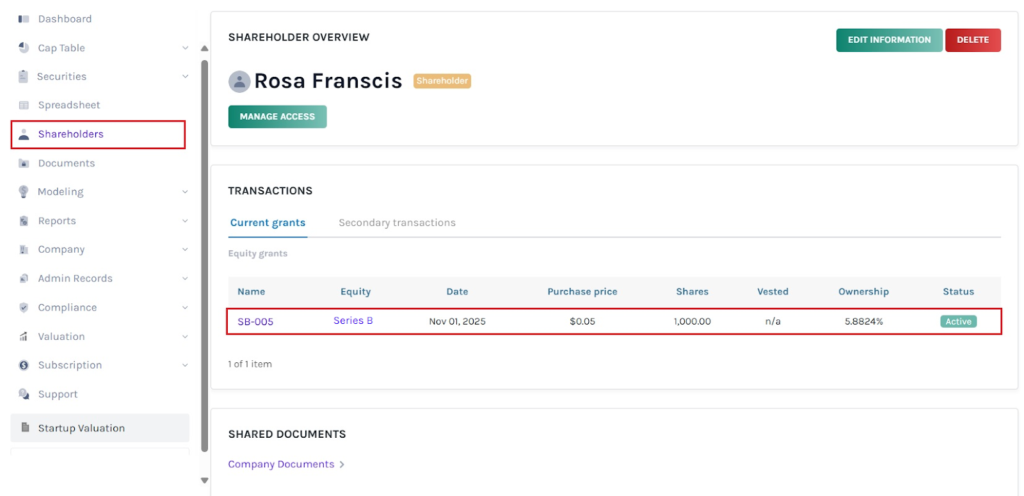Expand the Valuation submenu chevron
The width and height of the screenshot is (1024, 496).
185,337
